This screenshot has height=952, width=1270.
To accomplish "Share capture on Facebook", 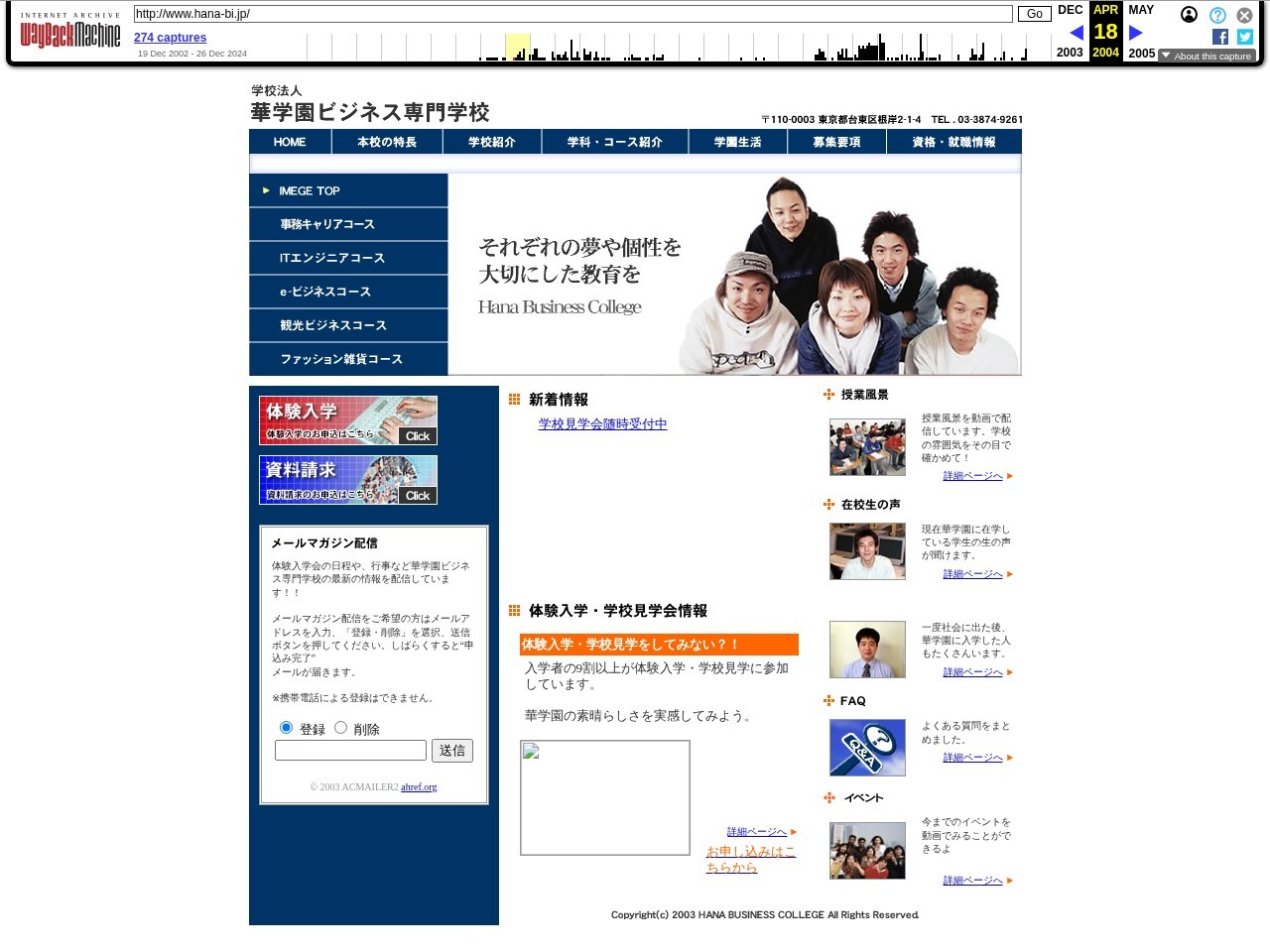I will (1220, 37).
